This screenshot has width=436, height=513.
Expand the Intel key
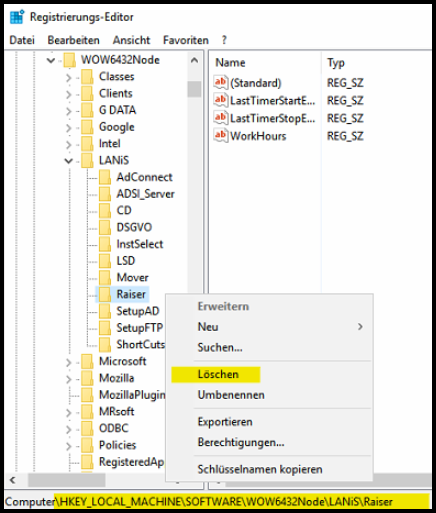coord(69,144)
